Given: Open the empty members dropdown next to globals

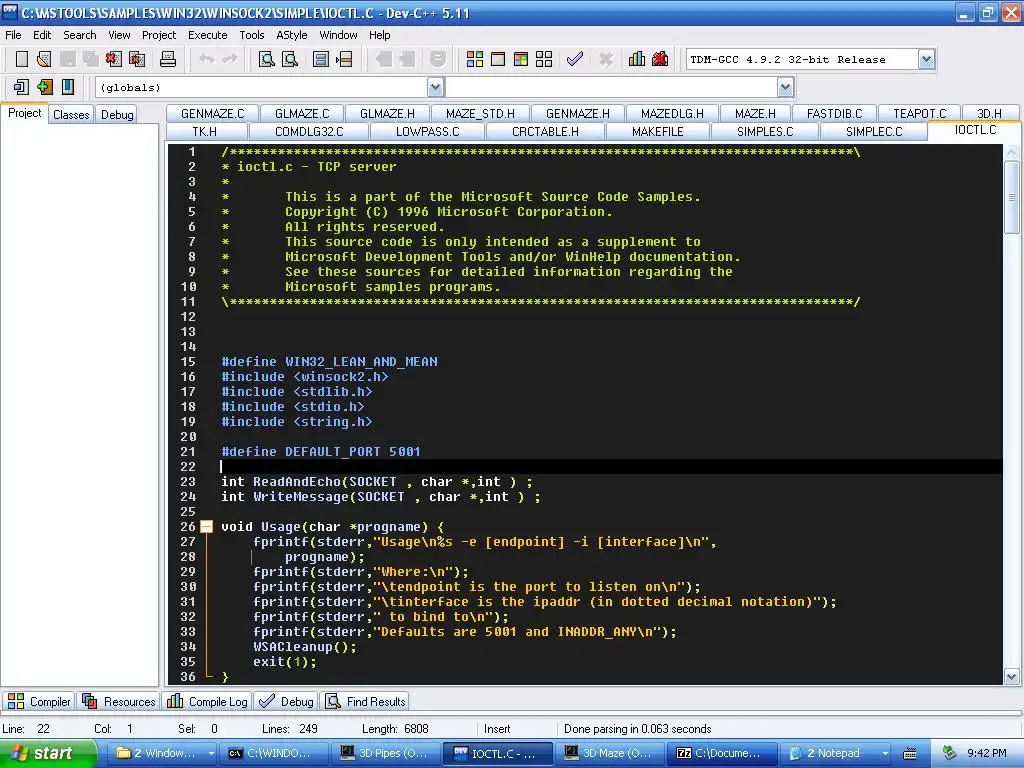Looking at the screenshot, I should point(785,87).
